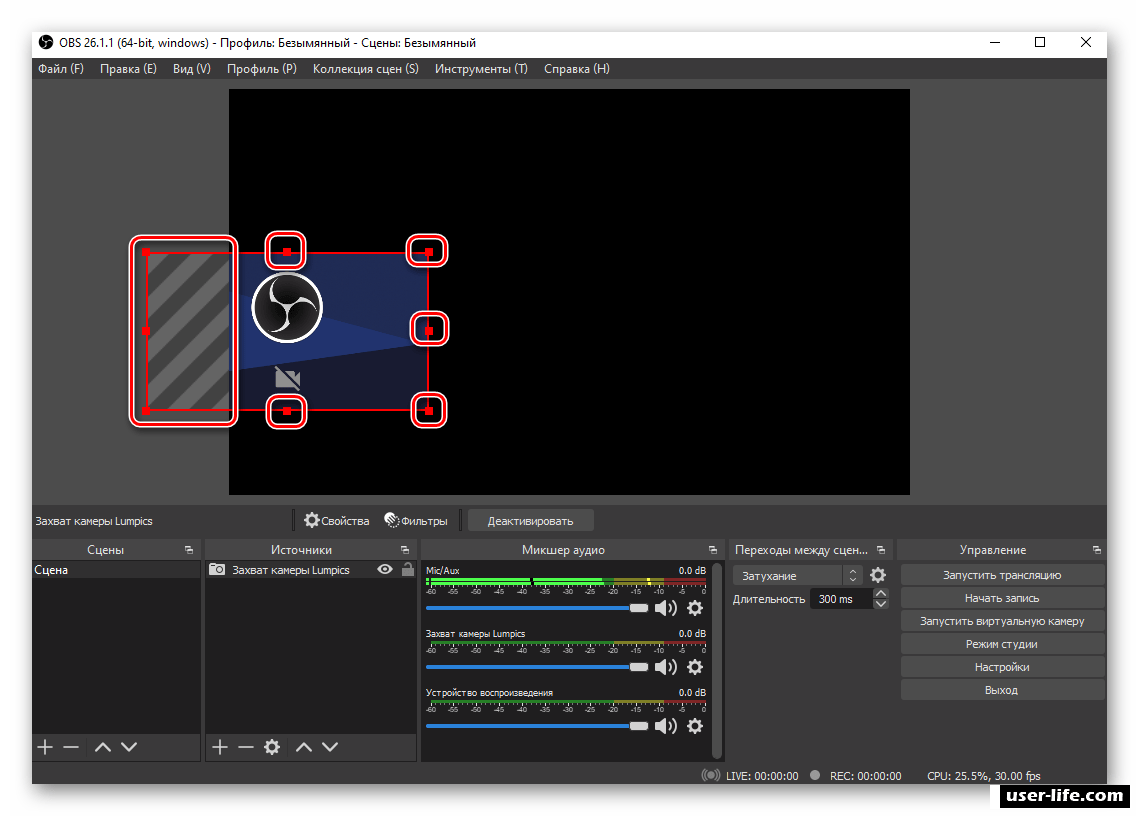Select the Захват камеры Lumpics source row

[x=311, y=570]
